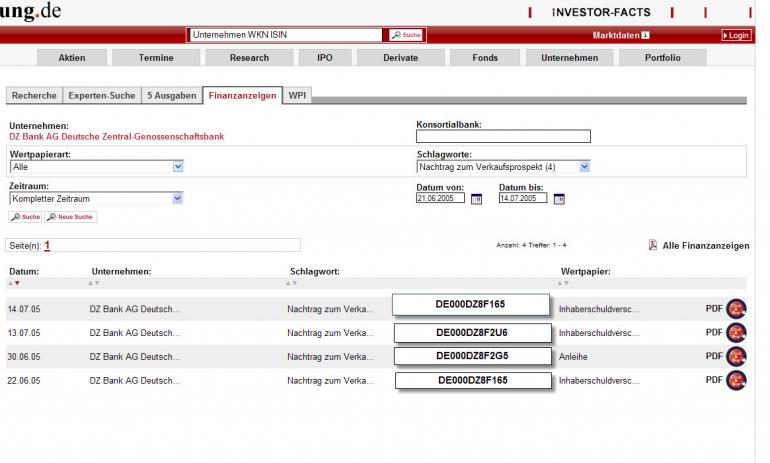
Task: Click Anleihe in Wertpapier column
Action: (x=573, y=357)
